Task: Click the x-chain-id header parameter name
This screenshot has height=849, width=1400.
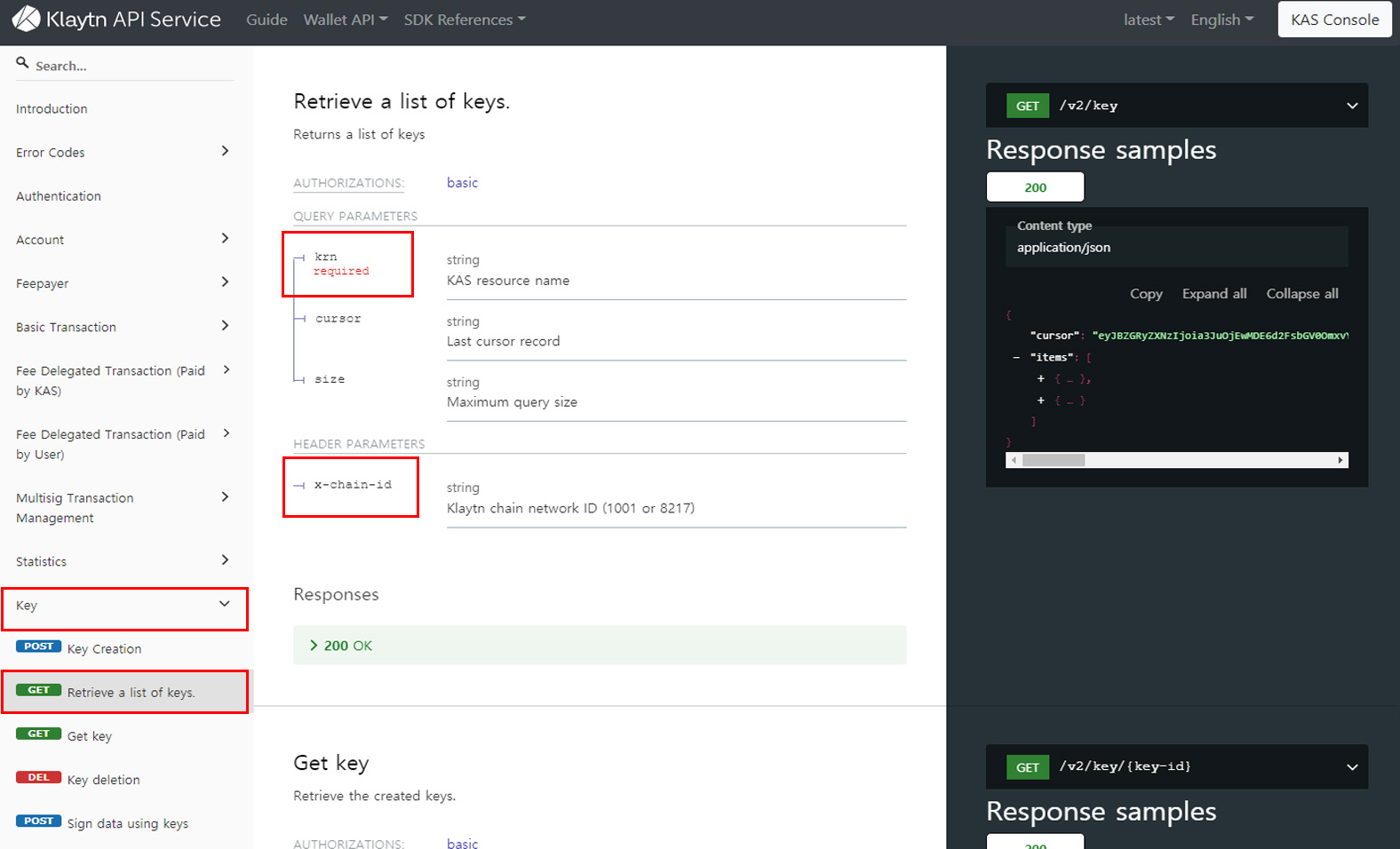Action: pos(353,485)
